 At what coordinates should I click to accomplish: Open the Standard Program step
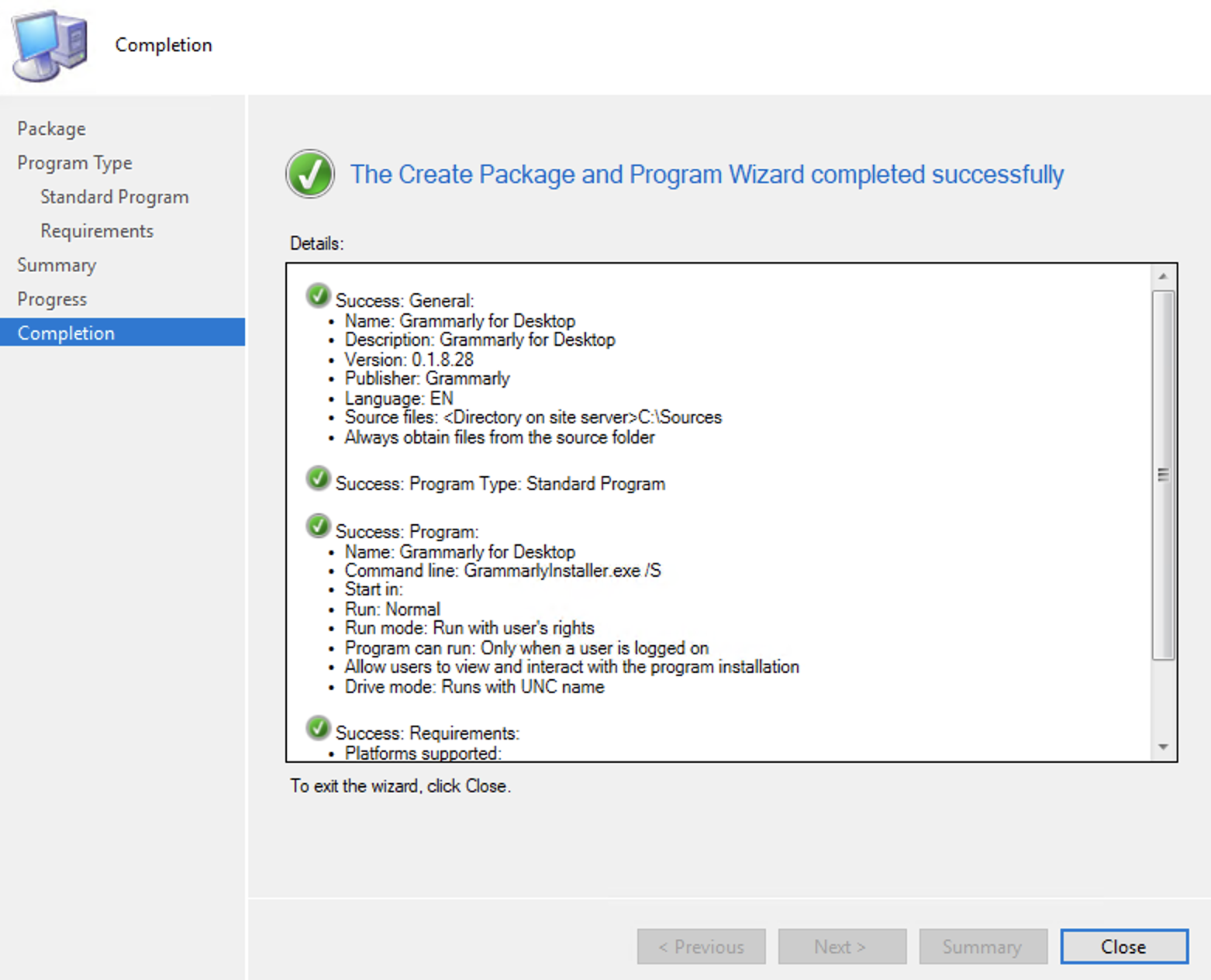(114, 197)
